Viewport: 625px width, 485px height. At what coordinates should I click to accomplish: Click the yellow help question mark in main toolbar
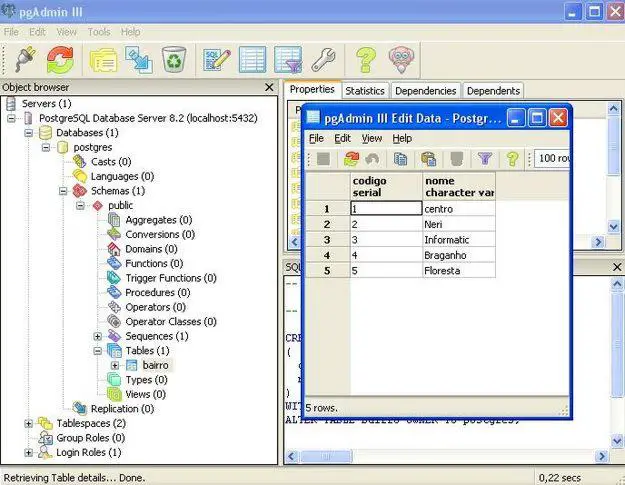pos(366,59)
